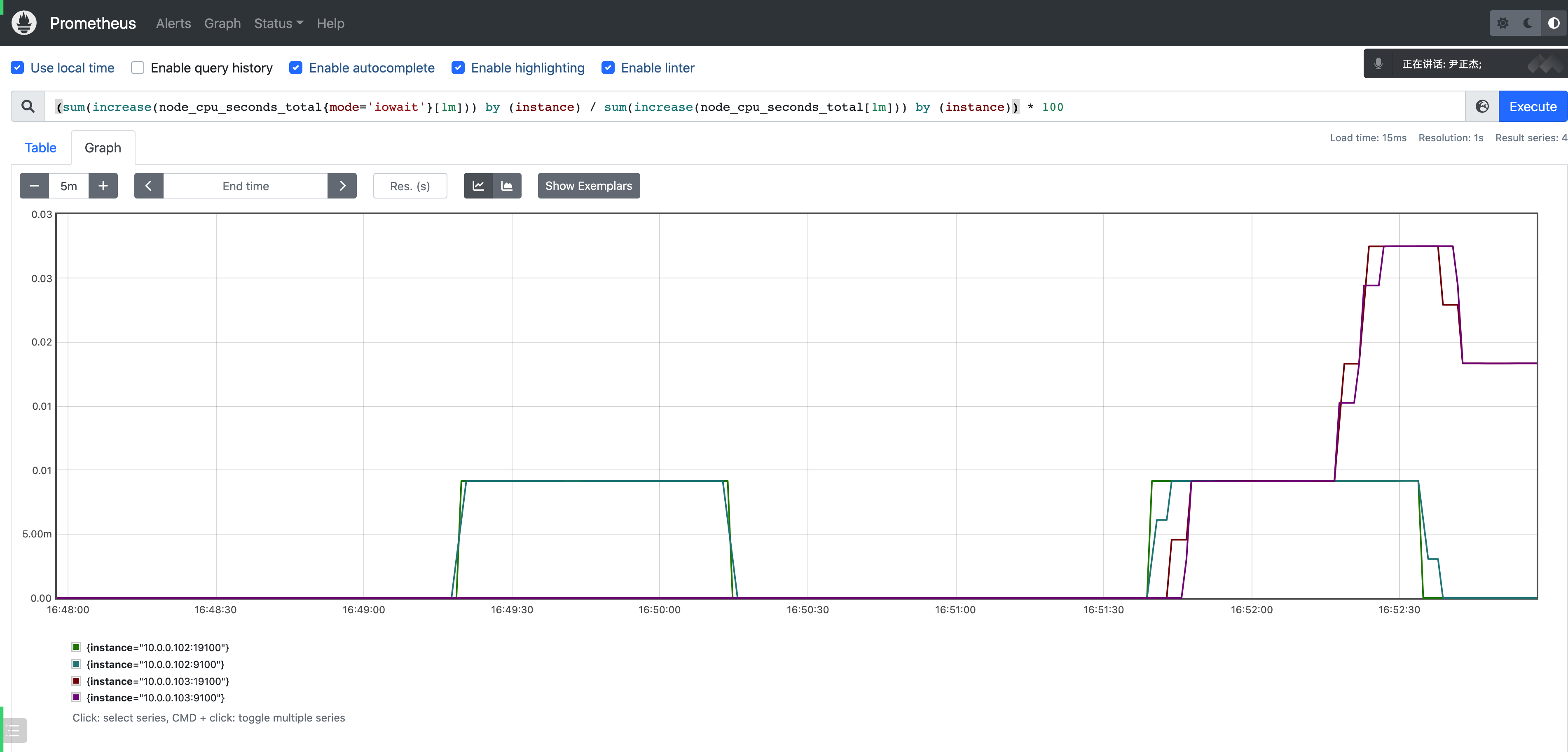Switch to the Table tab
This screenshot has width=1568, height=752.
pos(40,148)
